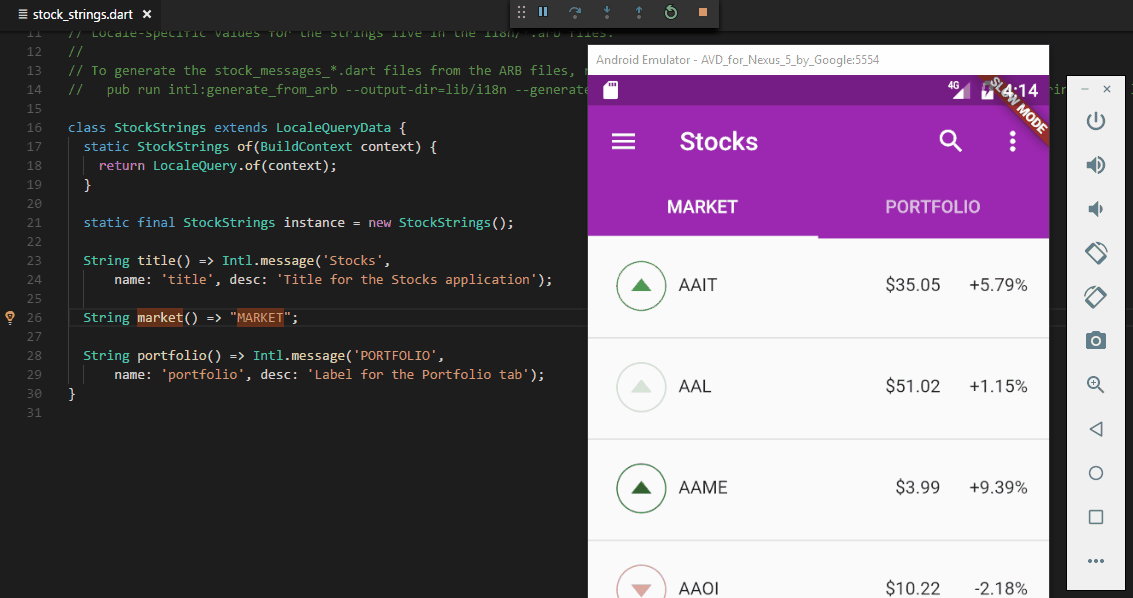Switch to the PORTFOLIO tab
Viewport: 1133px width, 598px height.
(933, 207)
